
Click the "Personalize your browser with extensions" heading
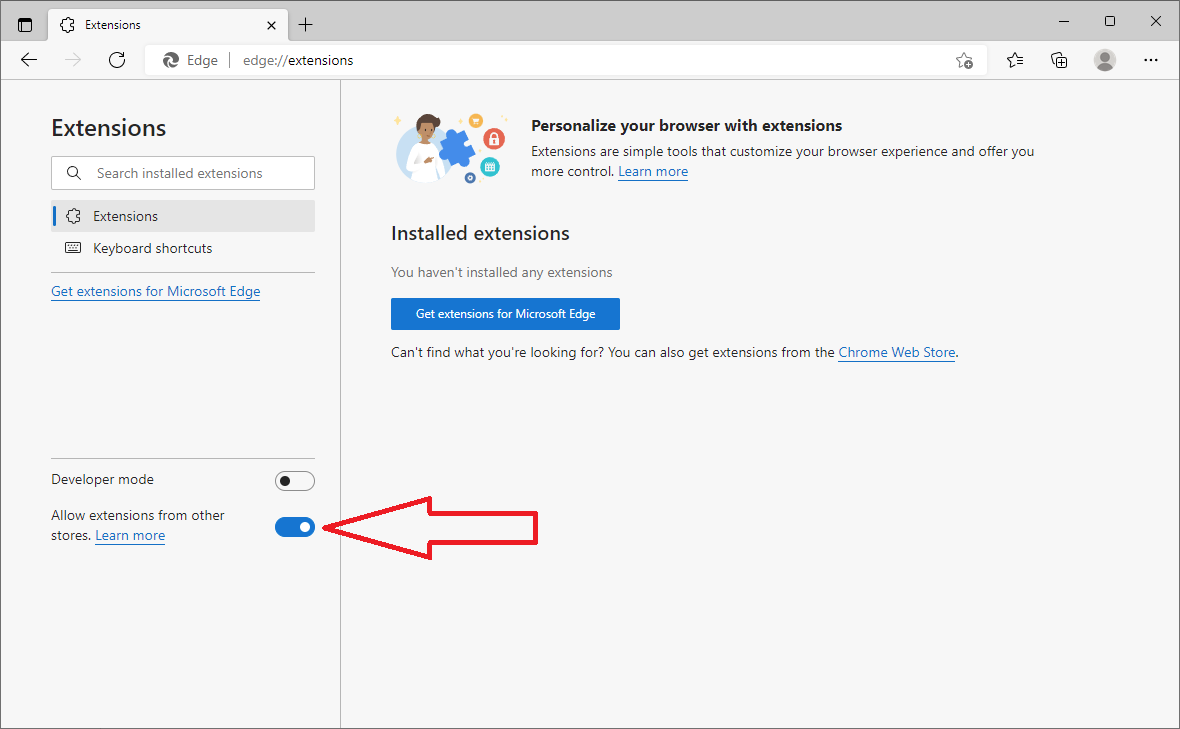(x=686, y=126)
